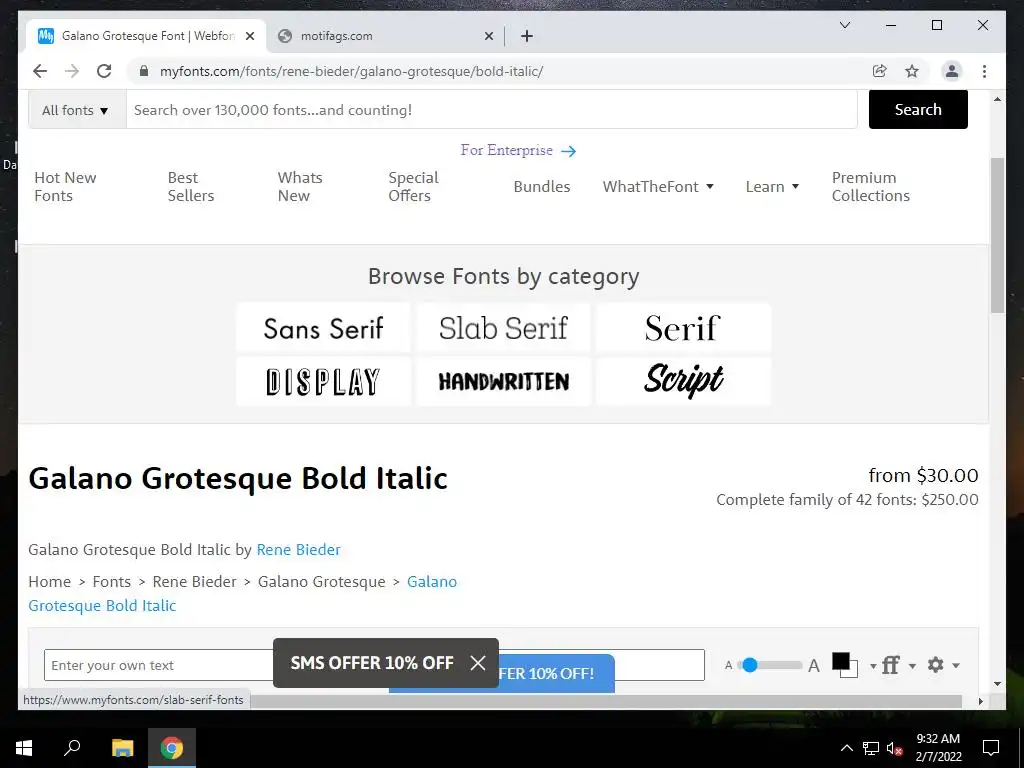The height and width of the screenshot is (768, 1024).
Task: Open Premium Collections menu item
Action: point(871,187)
